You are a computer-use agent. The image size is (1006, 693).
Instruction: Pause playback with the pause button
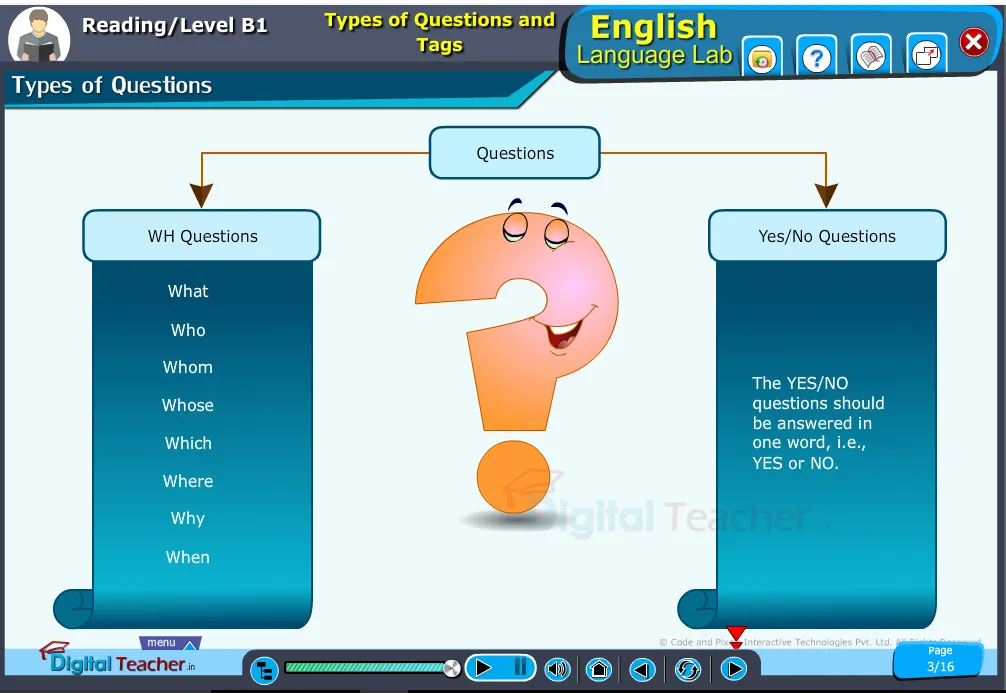(520, 668)
